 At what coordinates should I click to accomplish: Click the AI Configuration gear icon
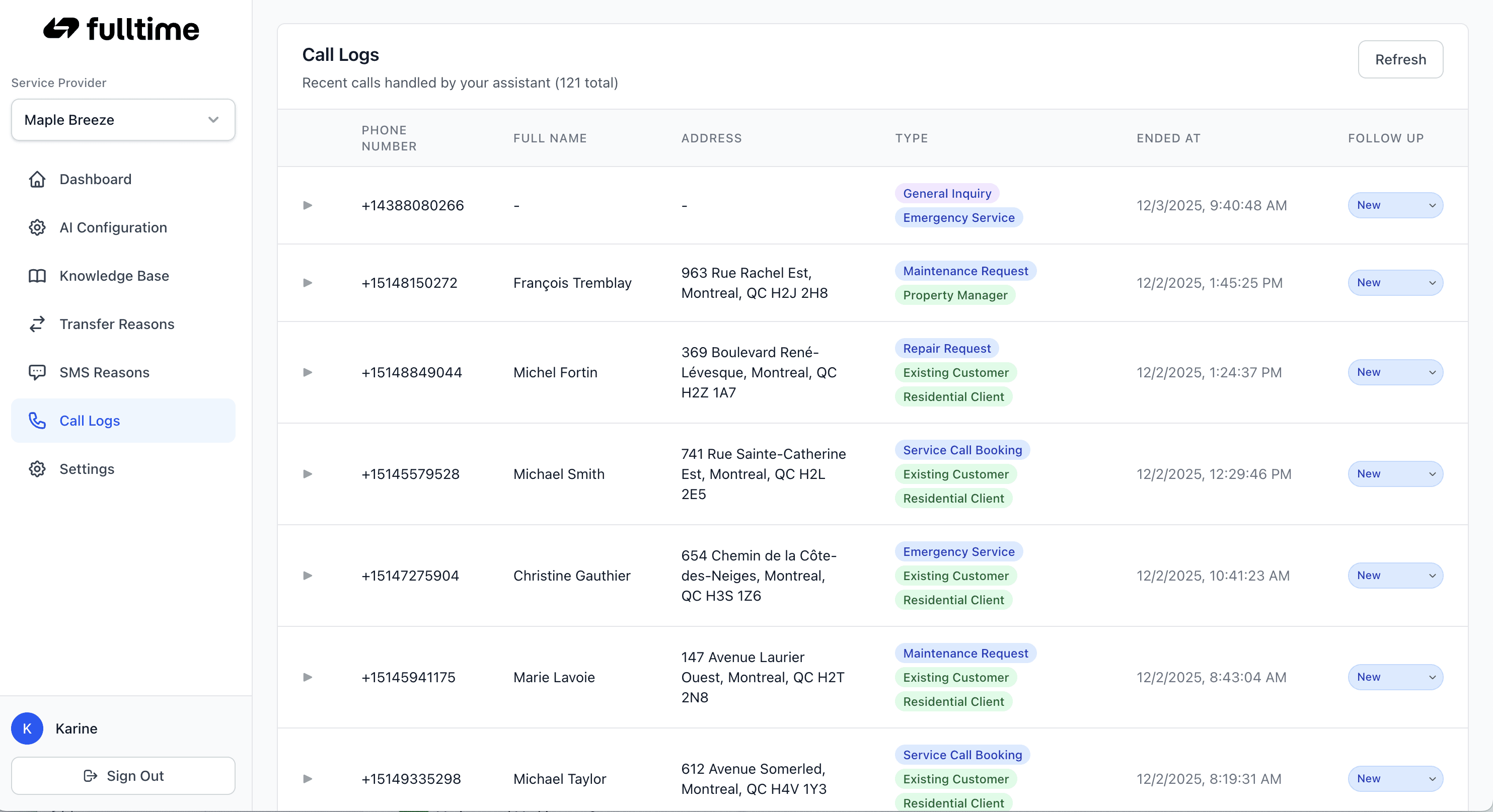click(x=37, y=227)
